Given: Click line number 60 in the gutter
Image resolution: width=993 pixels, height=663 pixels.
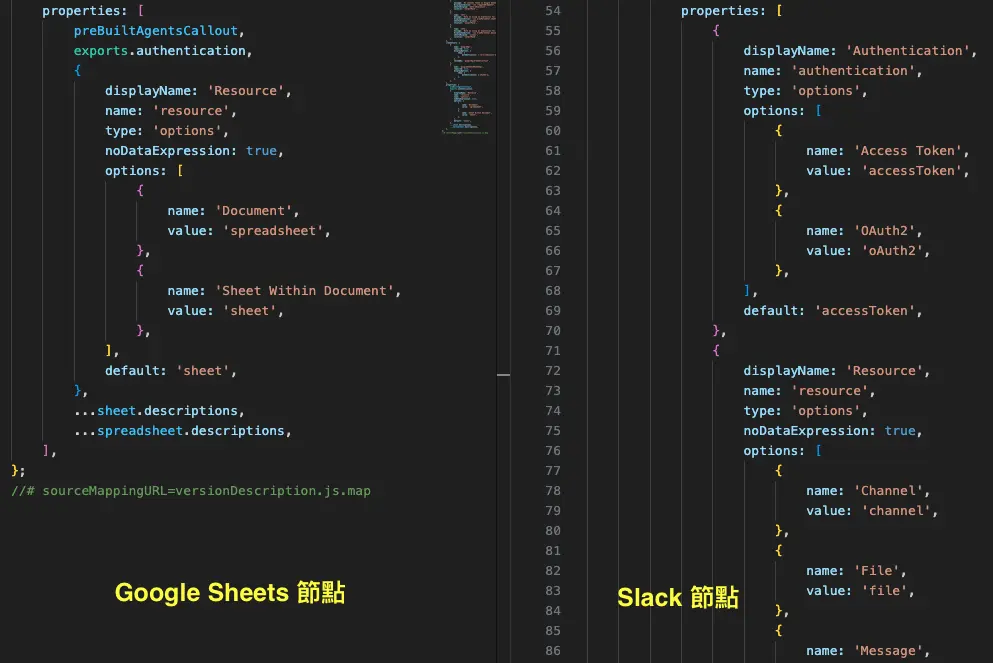Looking at the screenshot, I should [553, 130].
